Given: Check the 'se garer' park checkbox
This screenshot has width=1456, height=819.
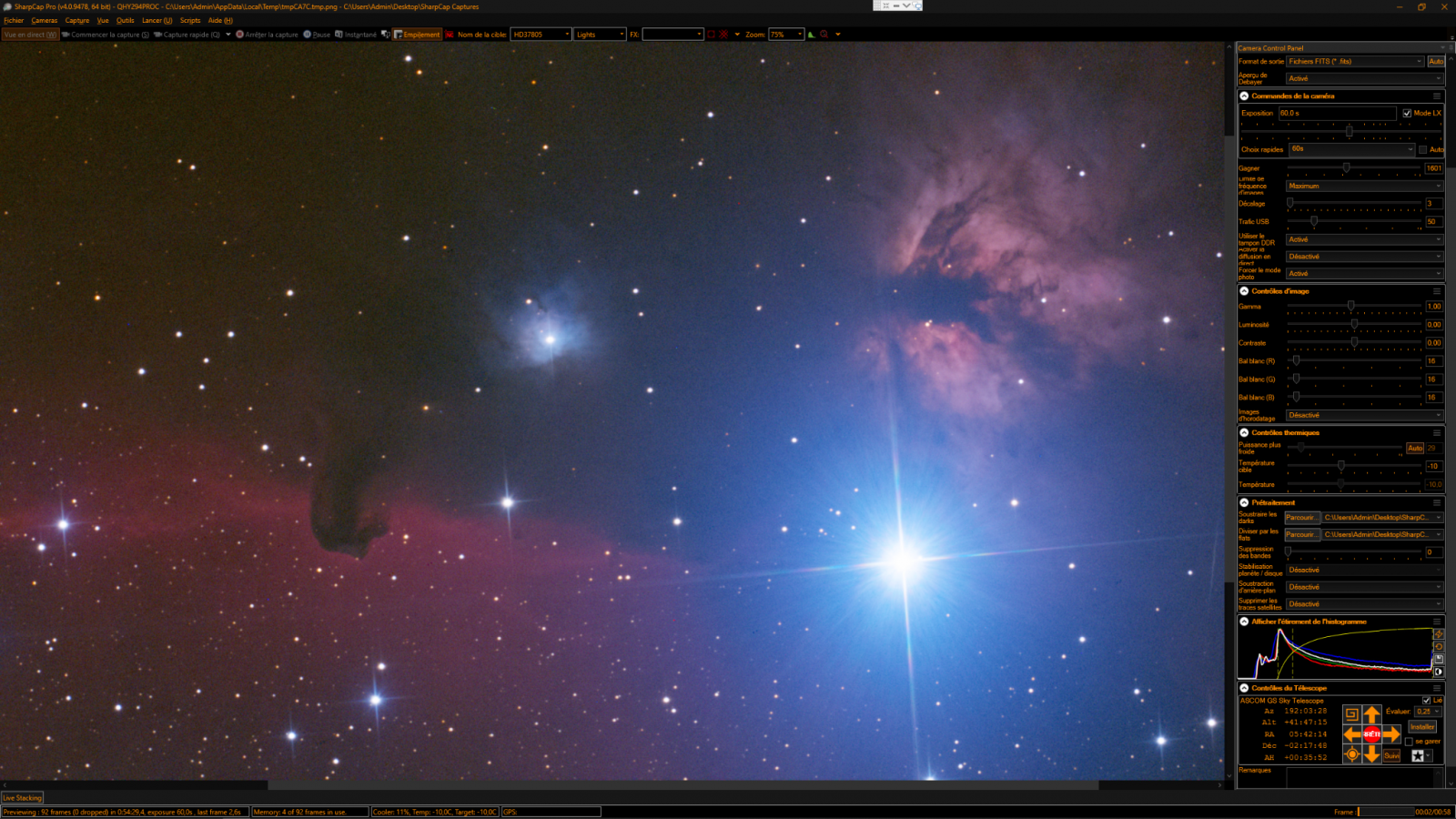Looking at the screenshot, I should pyautogui.click(x=1409, y=742).
